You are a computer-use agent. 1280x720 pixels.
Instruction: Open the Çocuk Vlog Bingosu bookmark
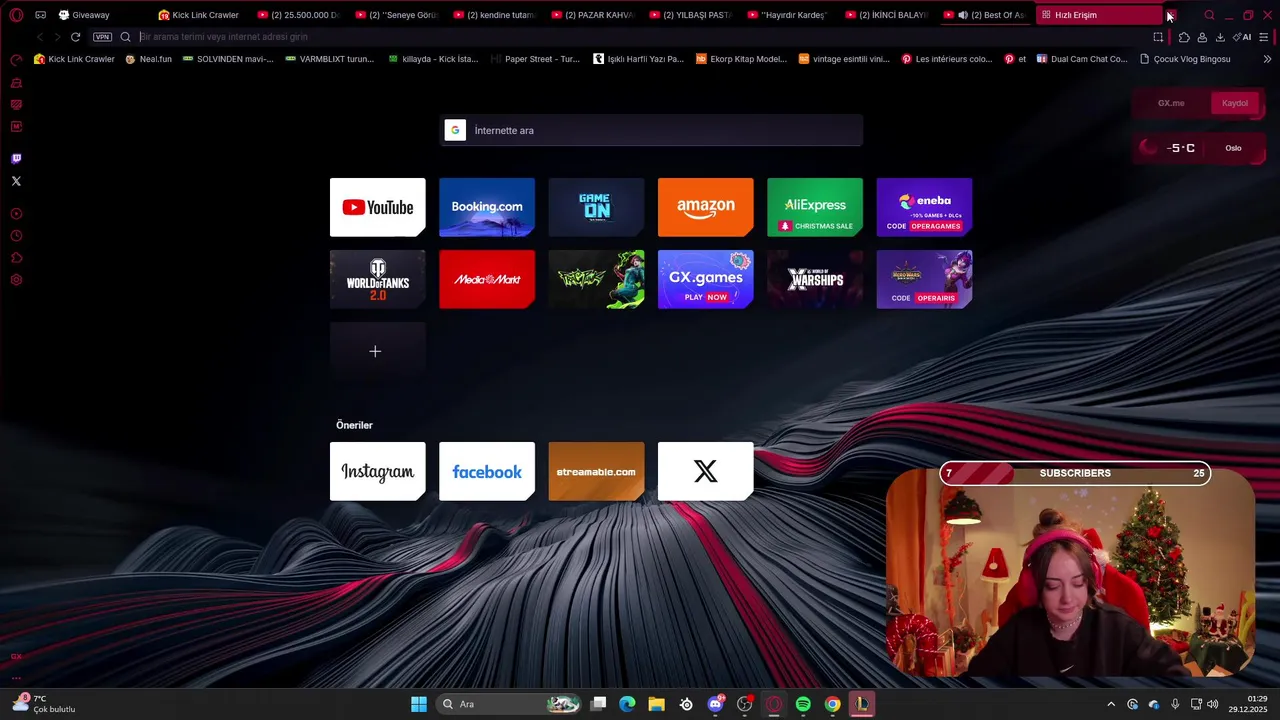[x=1185, y=59]
